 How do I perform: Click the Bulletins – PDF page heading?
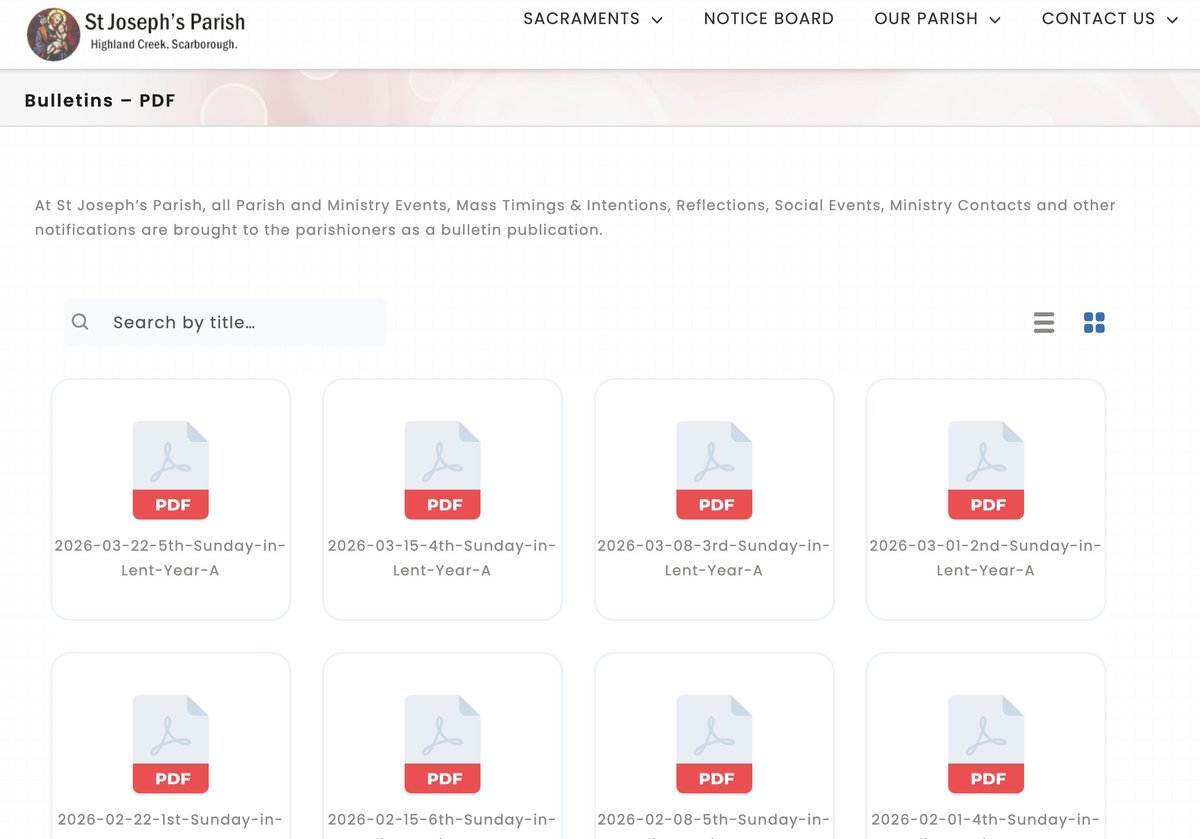[100, 100]
